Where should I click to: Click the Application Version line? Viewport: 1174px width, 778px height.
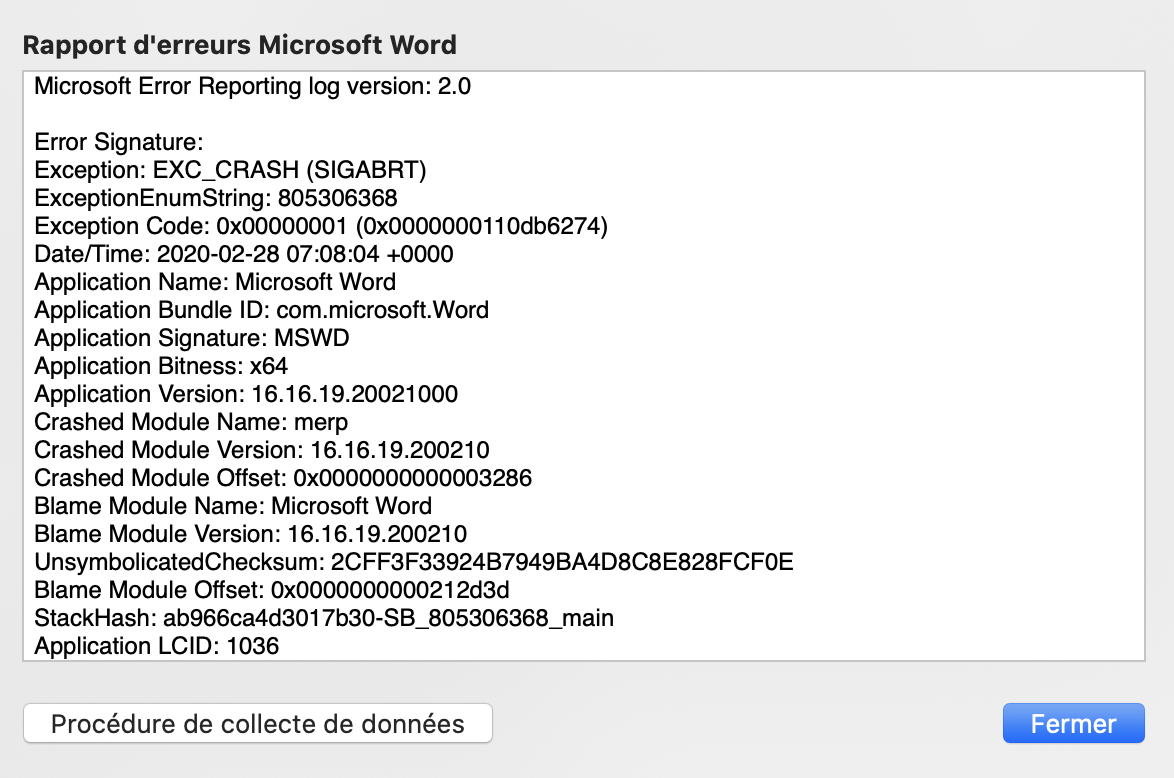click(x=246, y=394)
